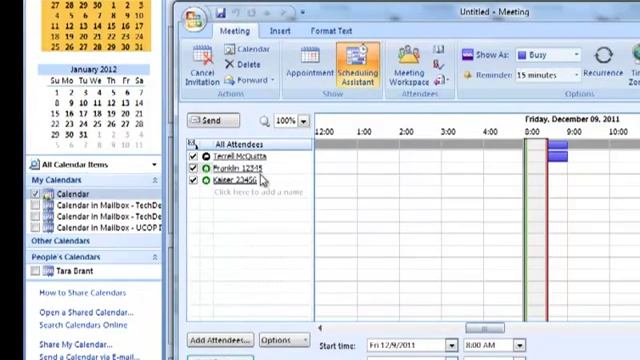This screenshot has height=360, width=640.
Task: Uncheck the Calendar checkbox under My Calendars
Action: pos(35,194)
